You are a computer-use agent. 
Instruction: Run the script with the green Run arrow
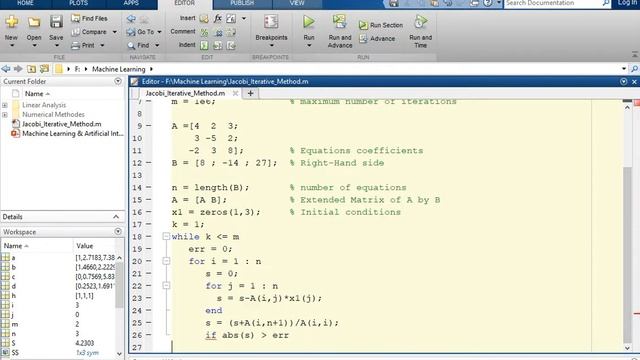point(309,22)
